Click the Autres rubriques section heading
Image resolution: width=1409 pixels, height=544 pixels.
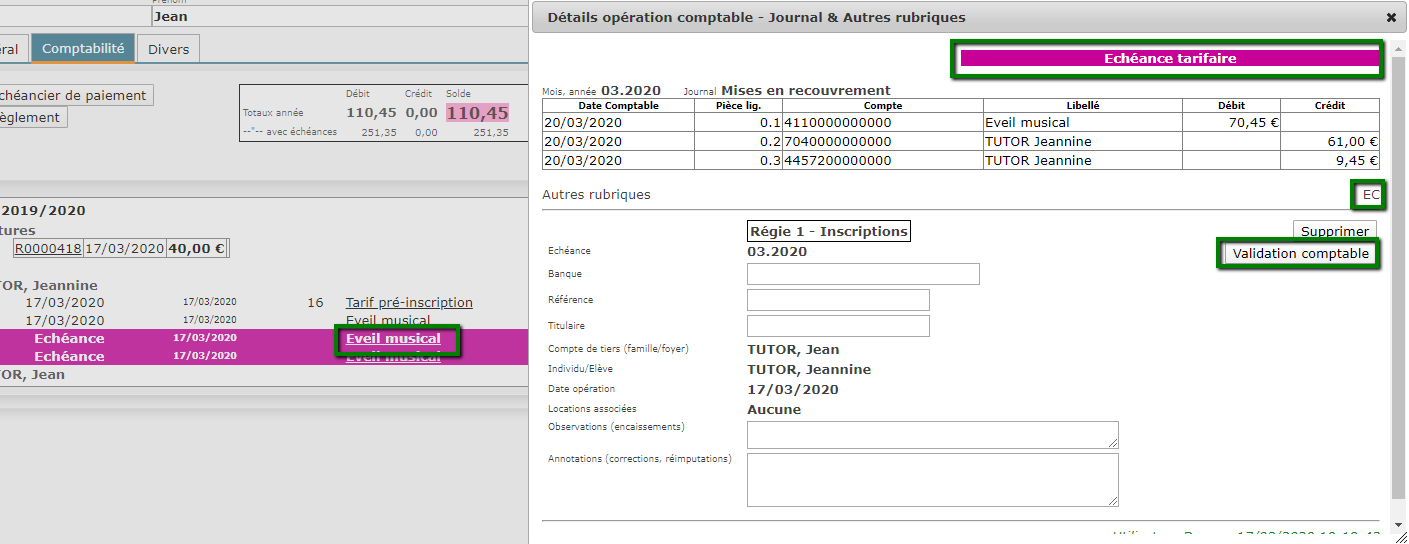click(x=596, y=194)
